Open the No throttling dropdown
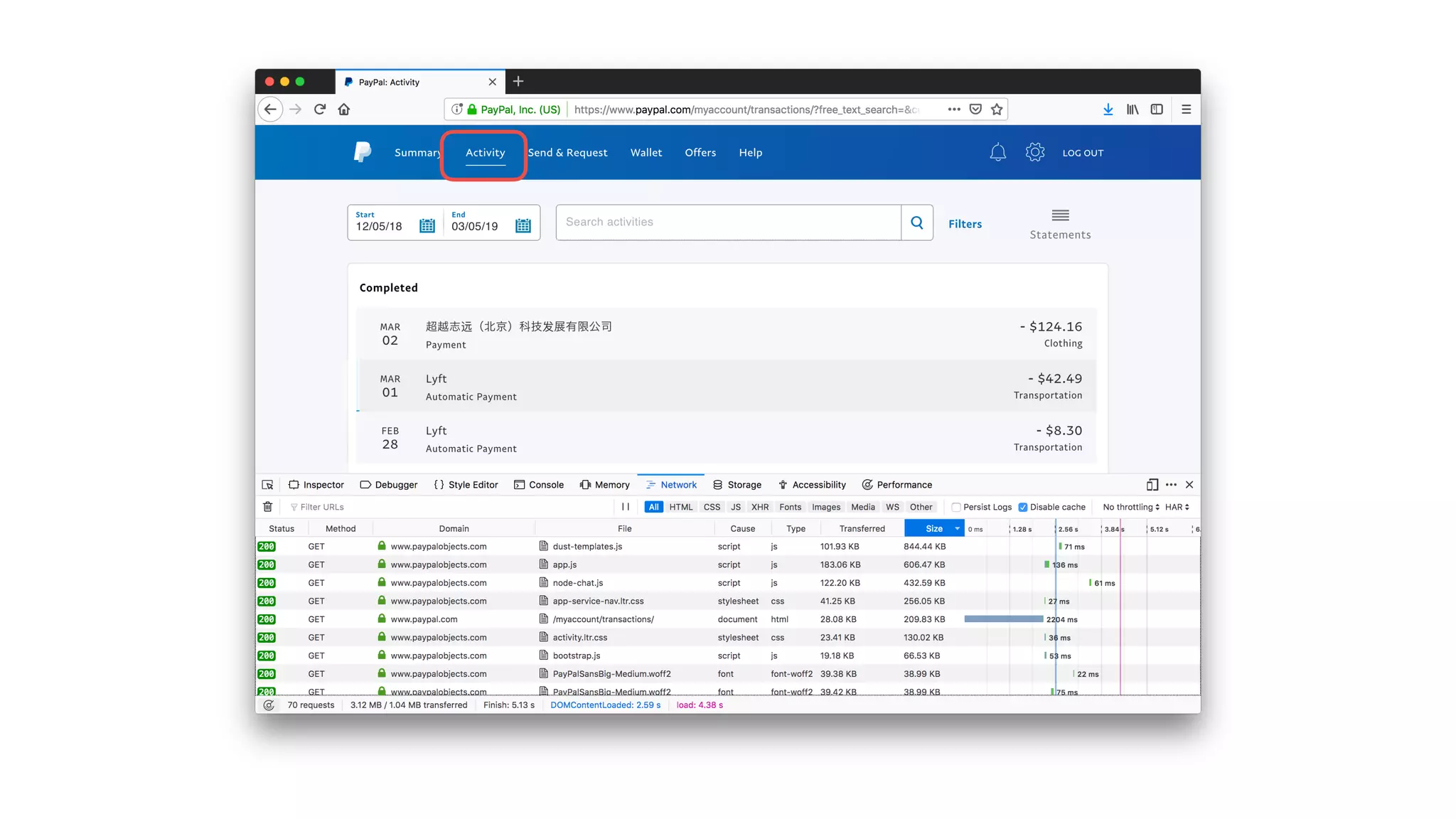 [x=1130, y=507]
